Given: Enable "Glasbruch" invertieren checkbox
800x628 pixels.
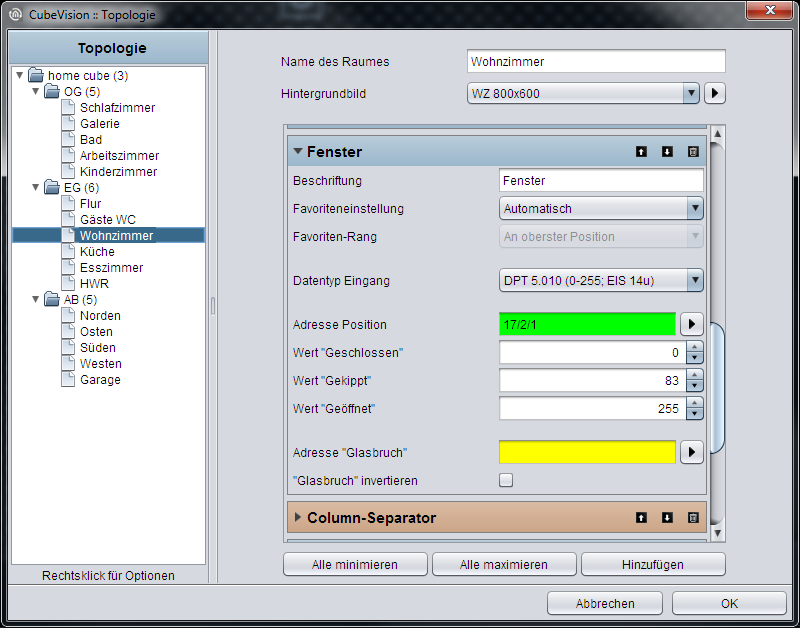Looking at the screenshot, I should click(x=506, y=480).
